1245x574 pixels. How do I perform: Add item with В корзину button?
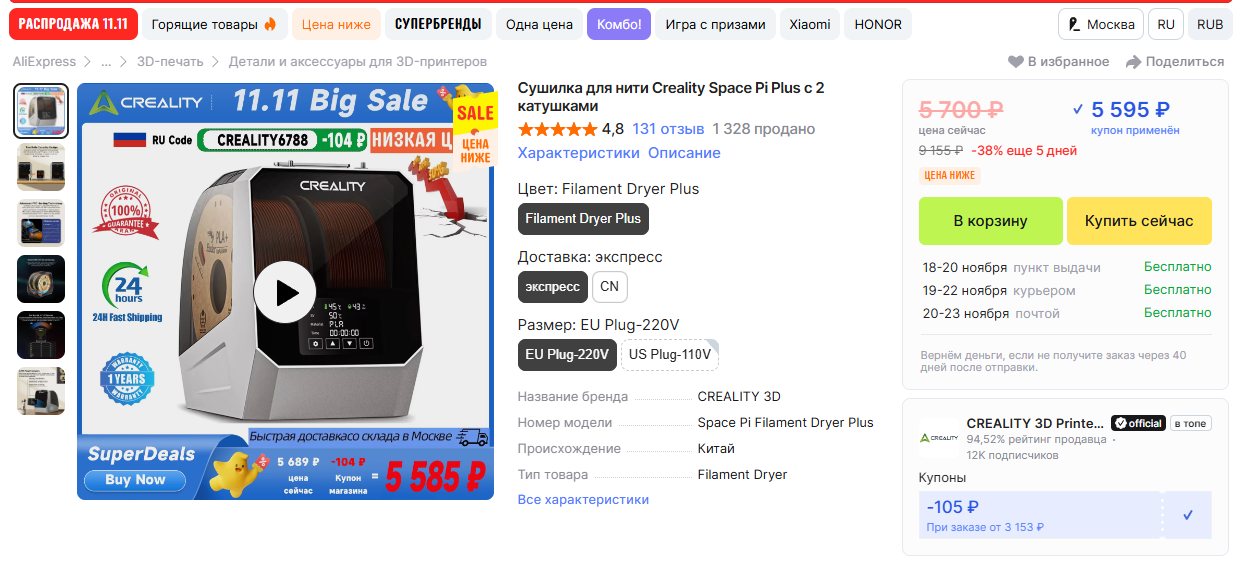click(991, 221)
